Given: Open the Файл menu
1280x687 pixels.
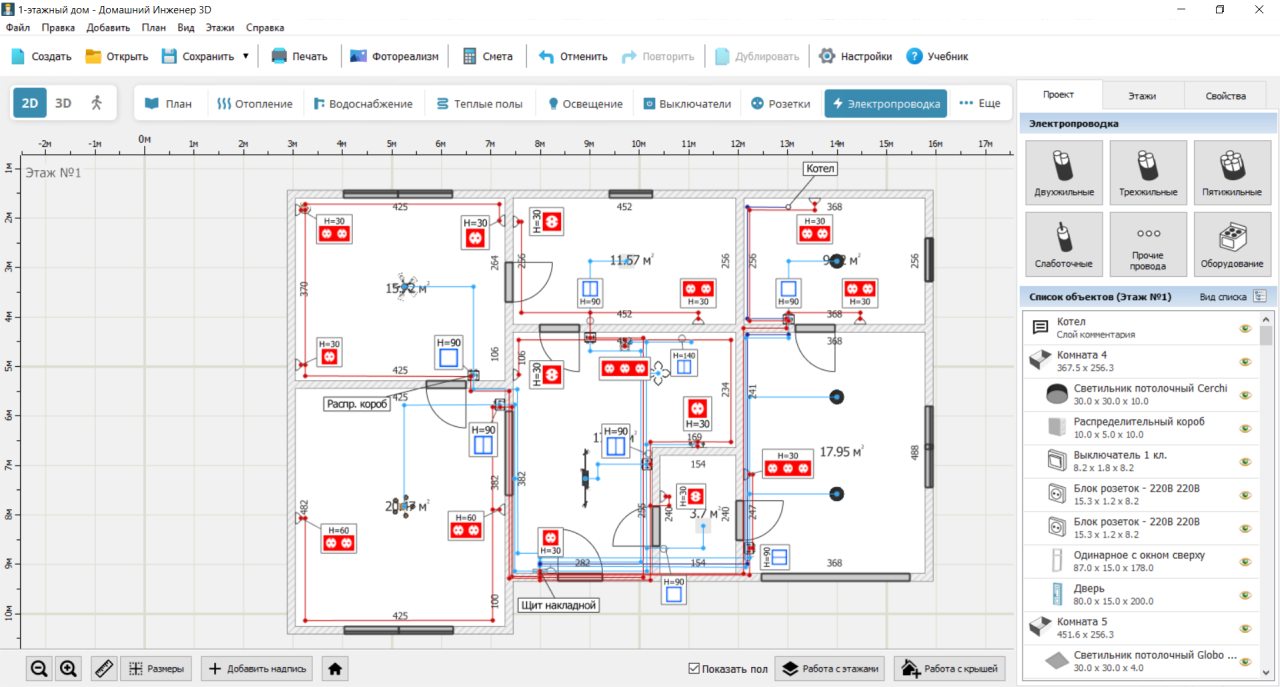Looking at the screenshot, I should (x=17, y=28).
